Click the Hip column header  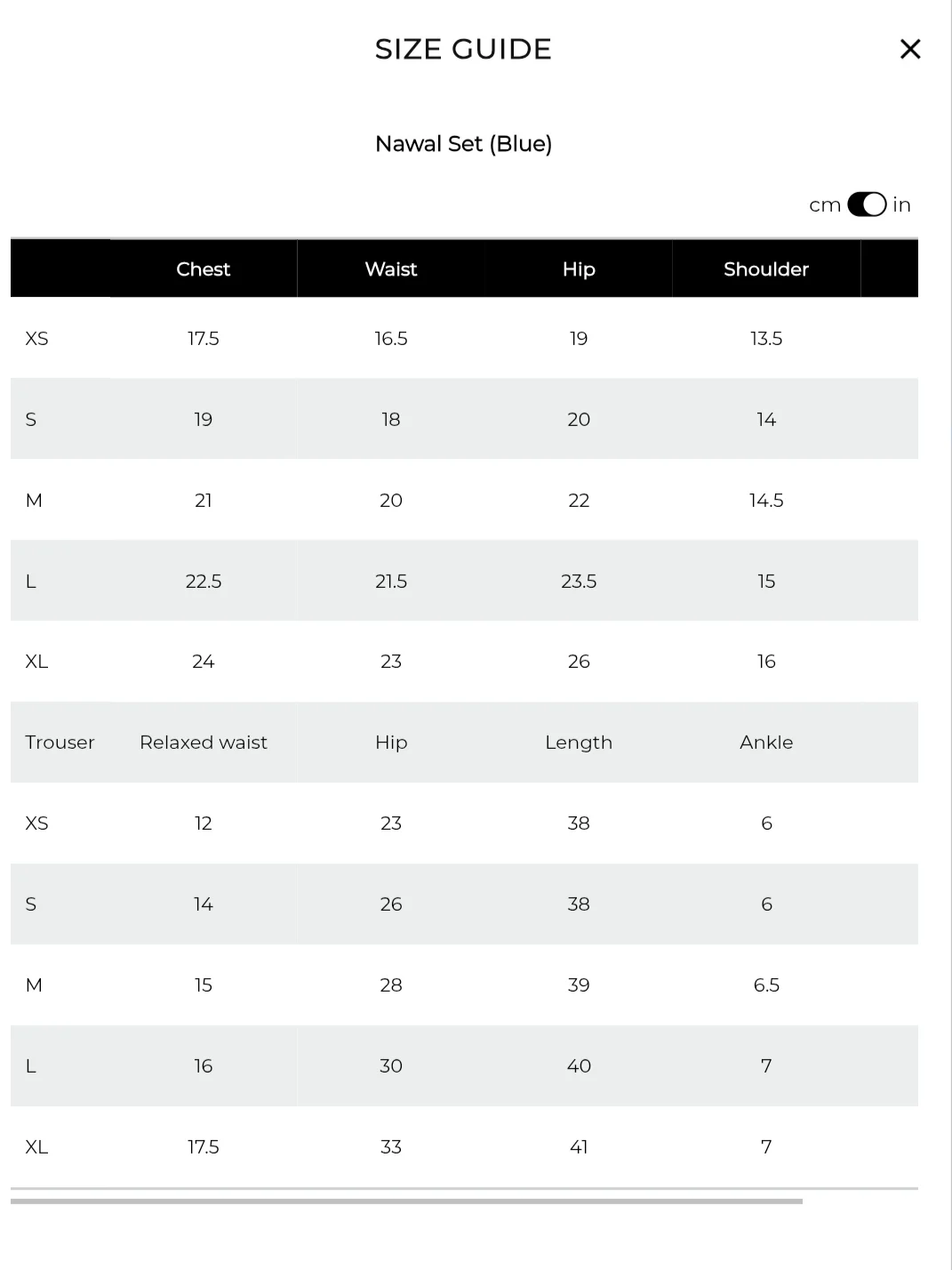[x=579, y=269]
